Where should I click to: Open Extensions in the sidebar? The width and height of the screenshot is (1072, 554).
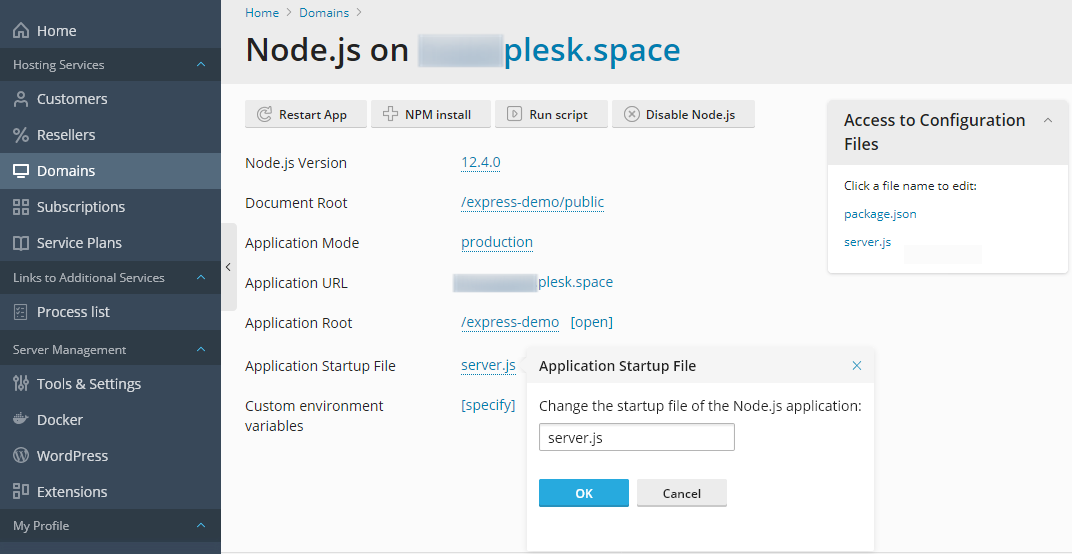click(110, 492)
